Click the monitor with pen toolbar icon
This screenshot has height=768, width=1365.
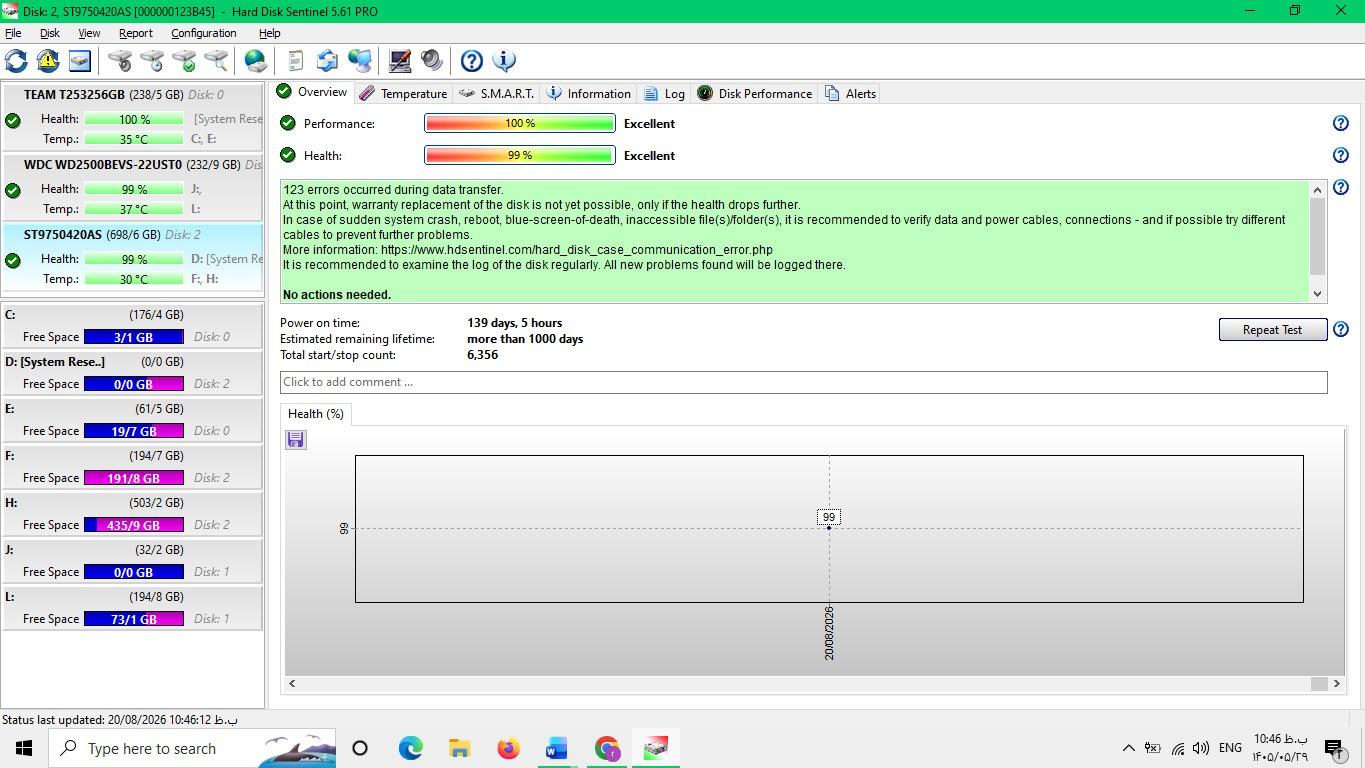400,61
